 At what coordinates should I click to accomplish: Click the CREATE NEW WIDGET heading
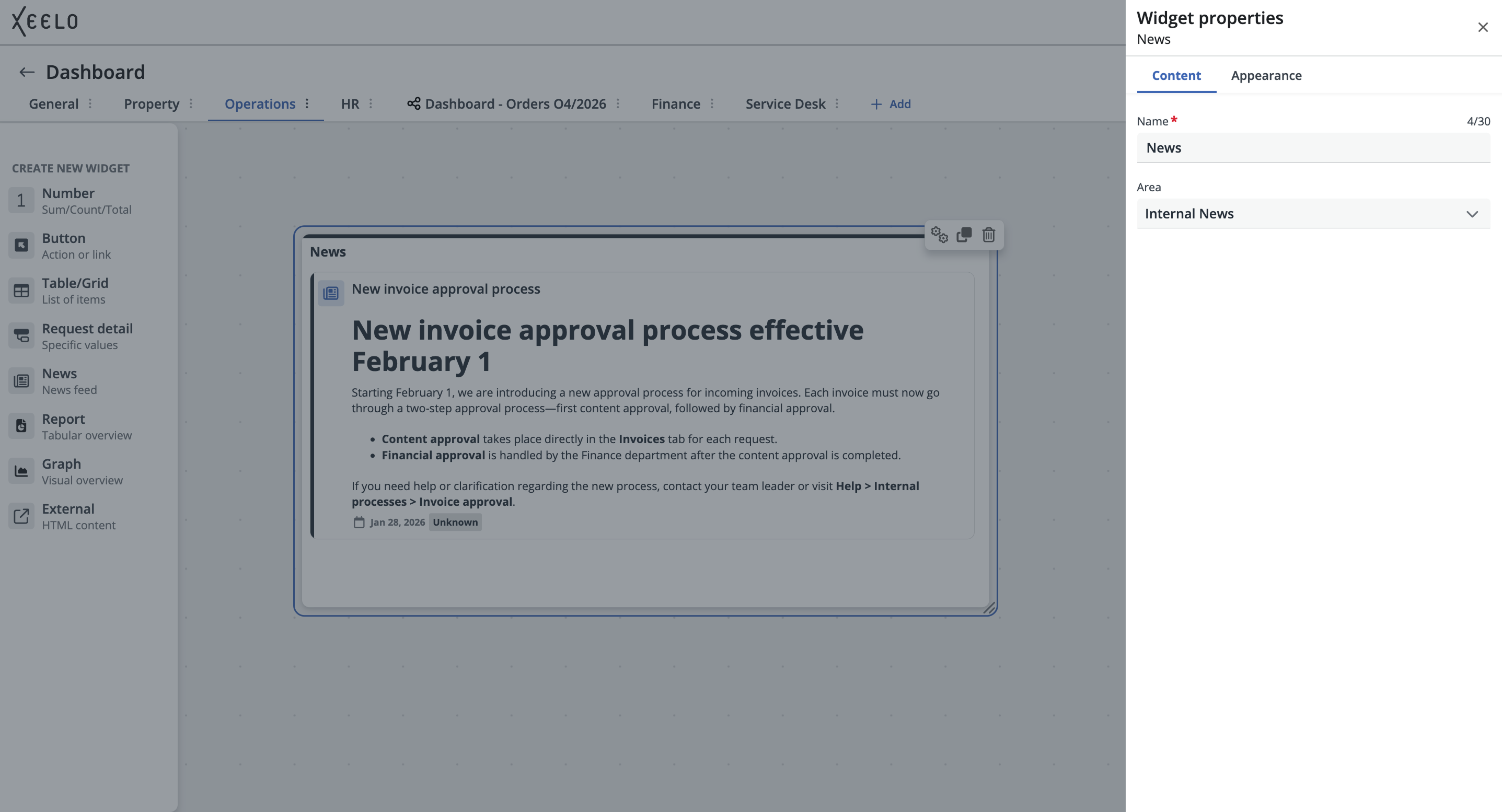71,168
